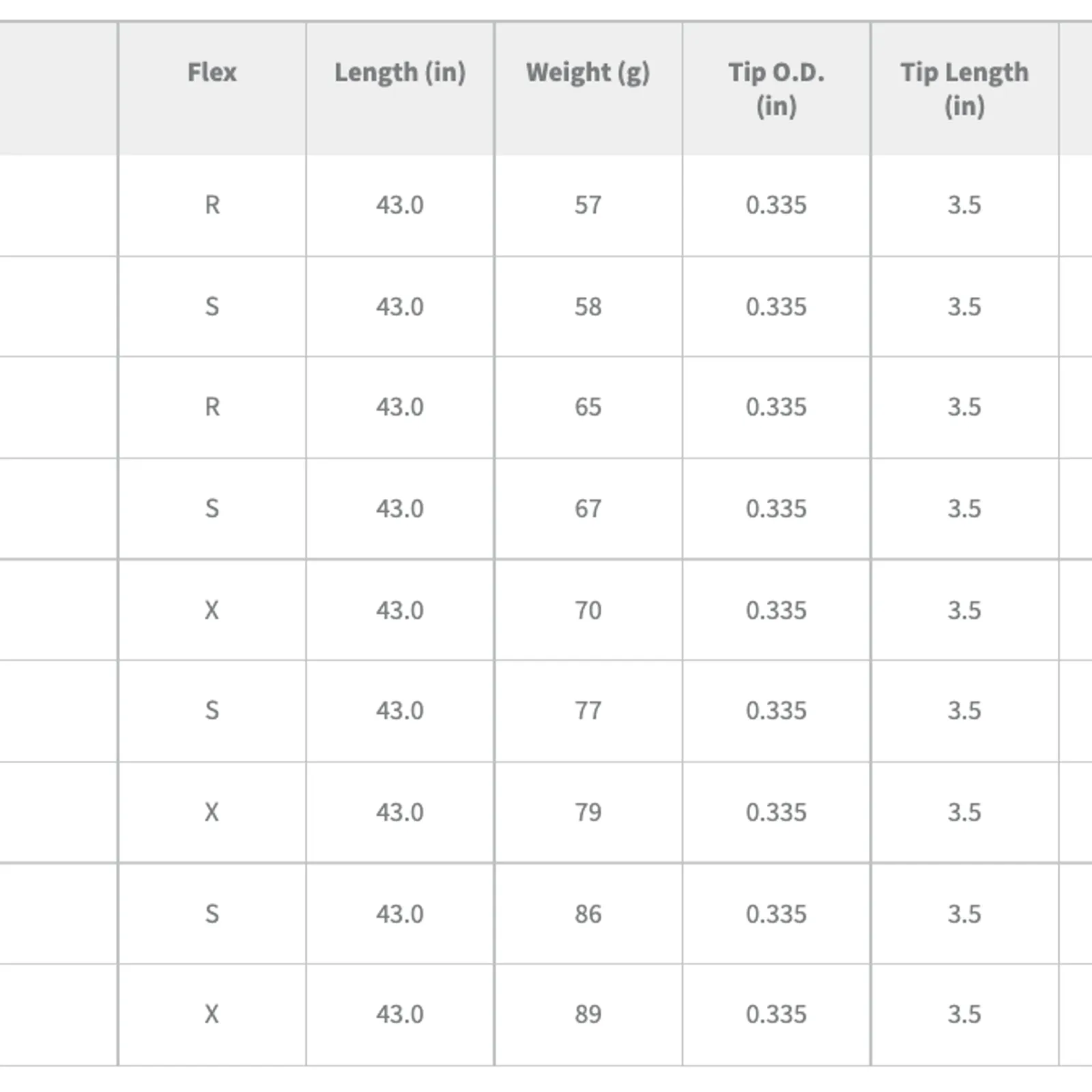This screenshot has width=1092, height=1092.
Task: Click the Tip Length (in) column header
Action: (x=965, y=89)
